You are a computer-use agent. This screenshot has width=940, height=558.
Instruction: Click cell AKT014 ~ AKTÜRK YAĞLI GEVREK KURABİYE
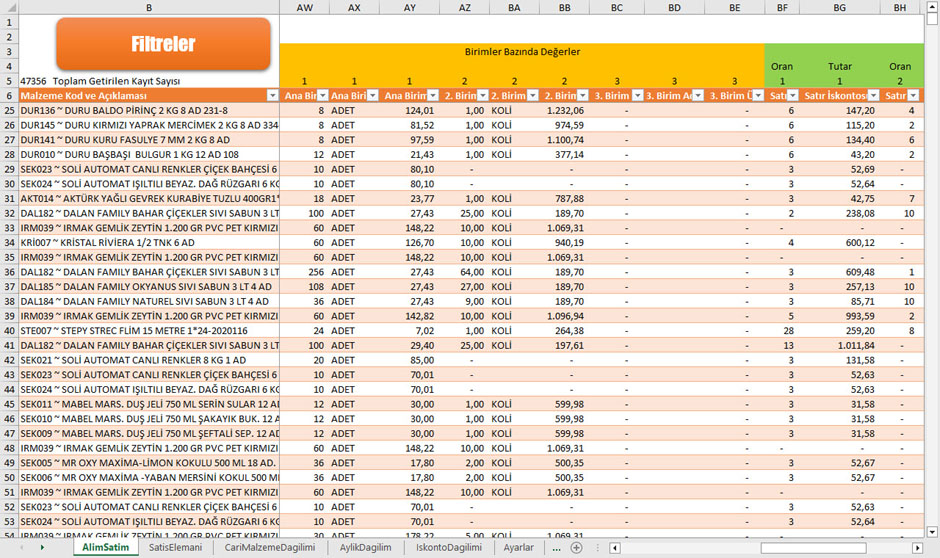pos(149,198)
